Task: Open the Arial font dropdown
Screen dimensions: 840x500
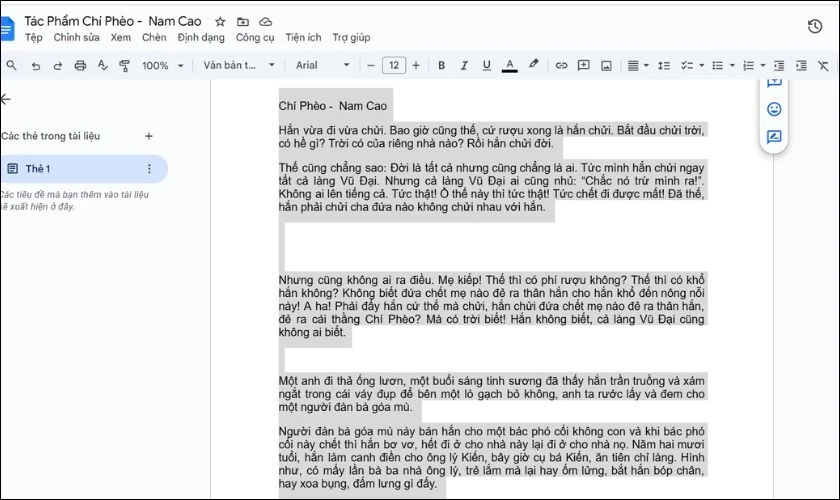Action: pos(322,65)
